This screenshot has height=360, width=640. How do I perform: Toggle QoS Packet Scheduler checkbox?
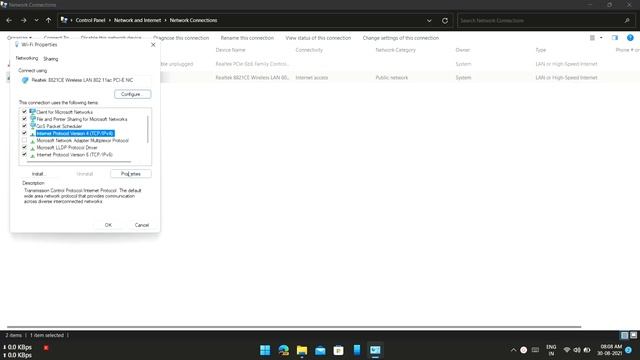tap(24, 126)
